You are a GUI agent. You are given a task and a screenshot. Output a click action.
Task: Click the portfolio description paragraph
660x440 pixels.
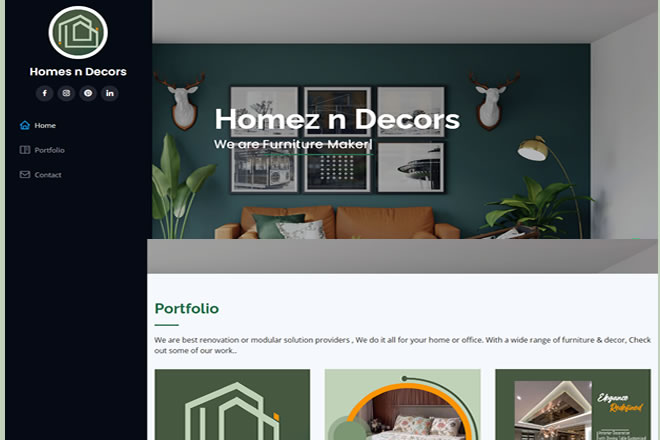[402, 345]
